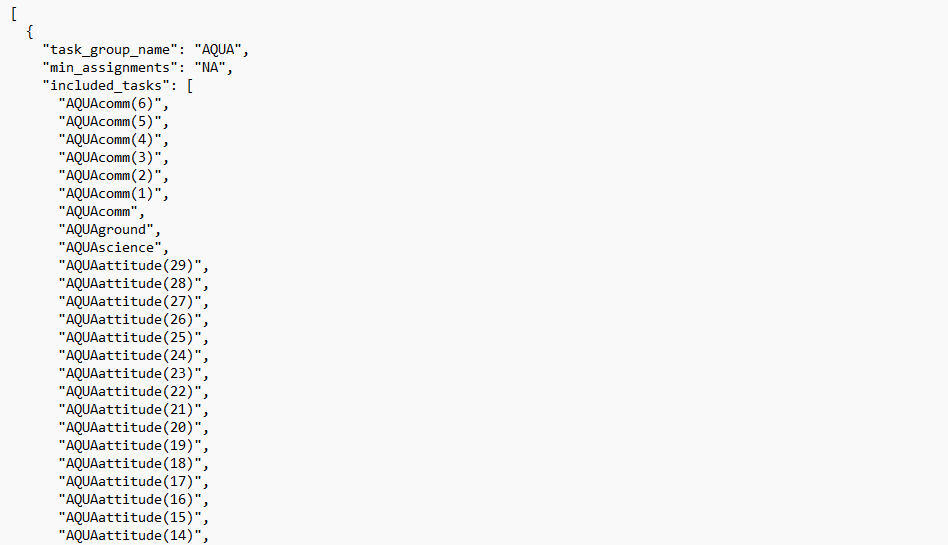Click the "AQUAattitude(15)" entry
948x545 pixels.
tap(133, 517)
